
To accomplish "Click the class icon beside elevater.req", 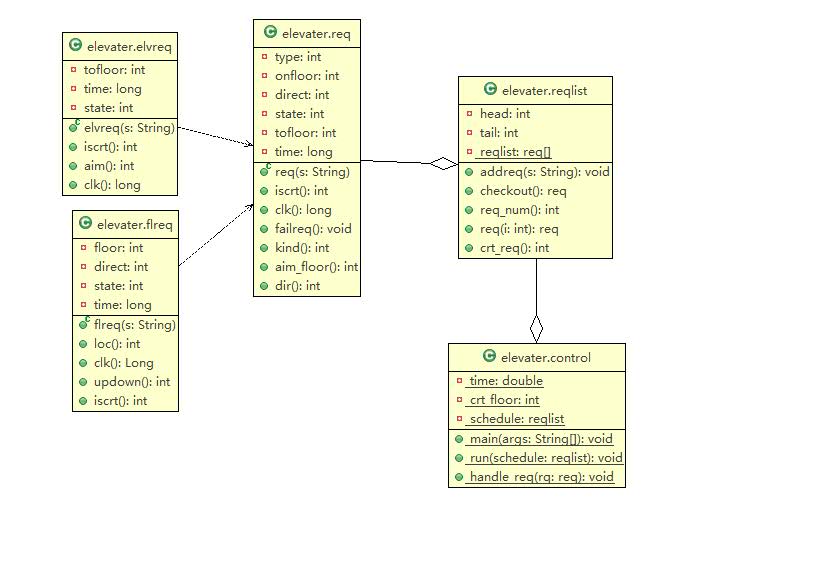I will click(270, 32).
